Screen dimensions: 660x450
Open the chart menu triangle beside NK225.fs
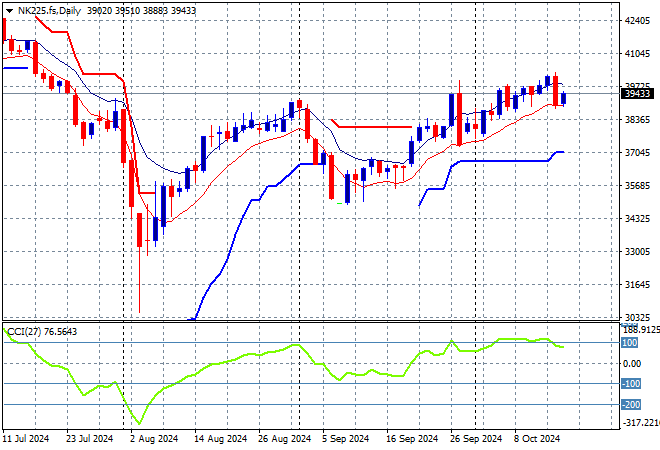(9, 11)
